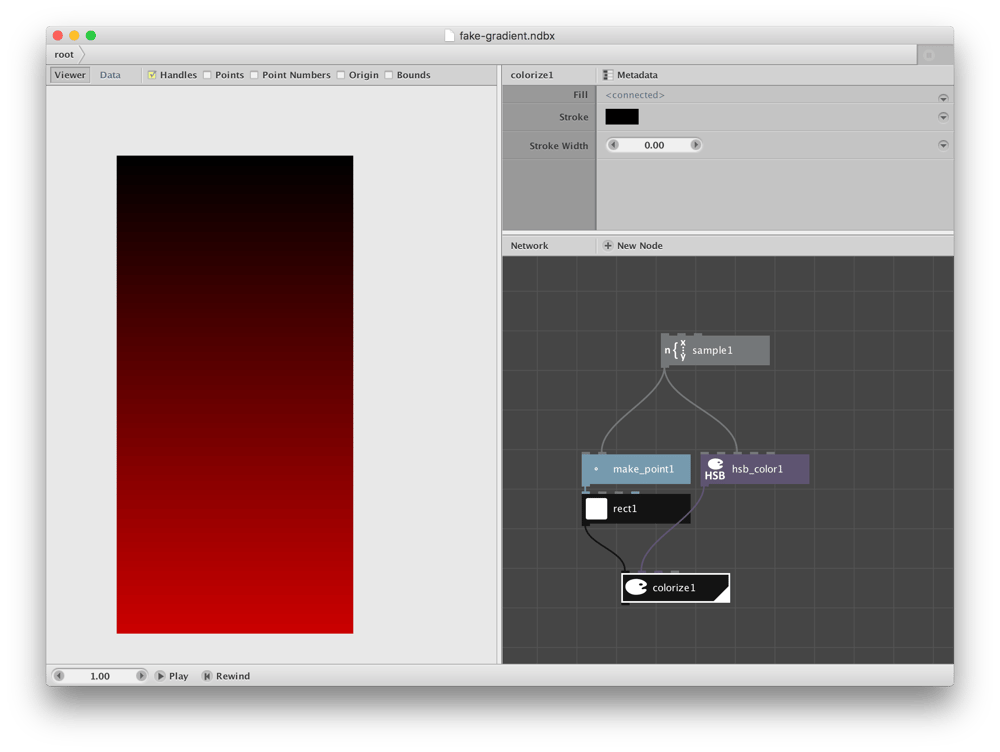The width and height of the screenshot is (1000, 752).
Task: Click the frame number field showing 1.00
Action: pos(100,676)
